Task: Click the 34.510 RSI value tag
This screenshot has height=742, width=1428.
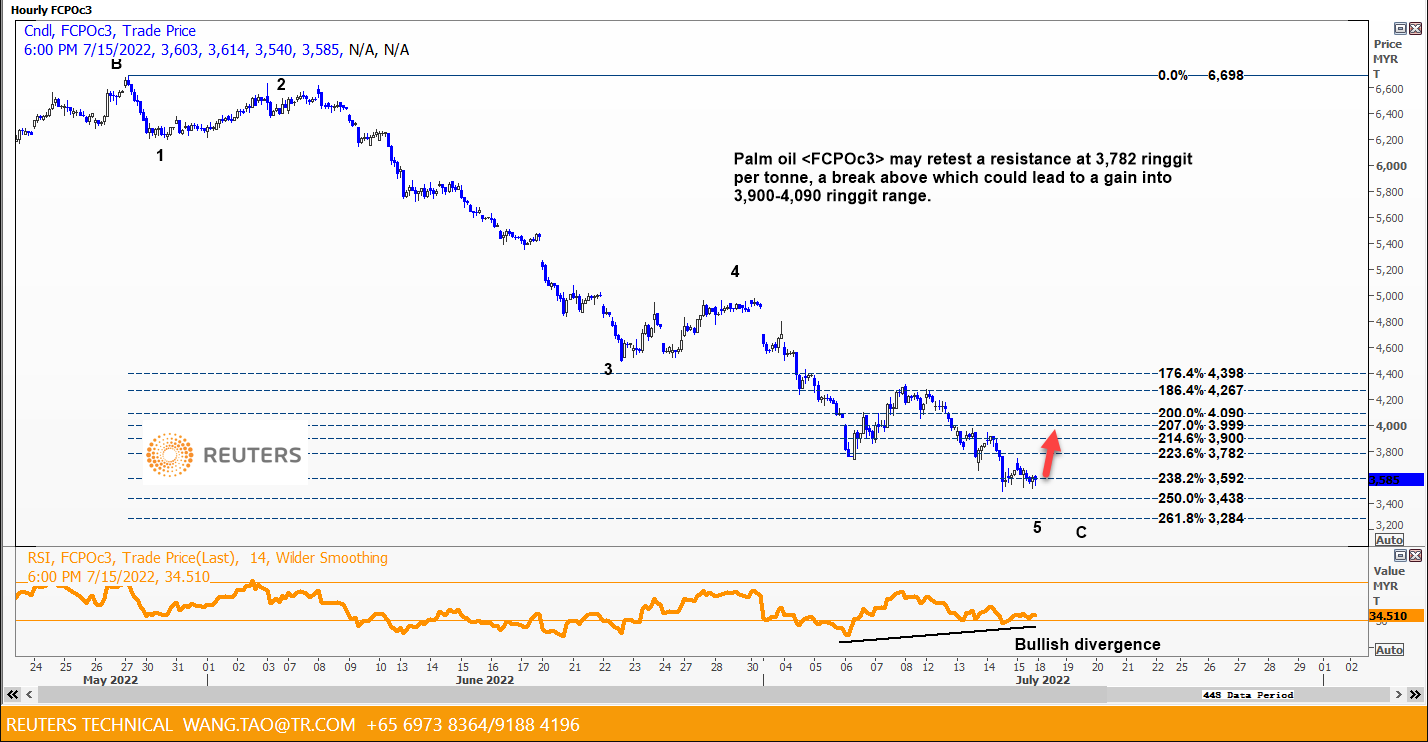Action: click(1394, 616)
